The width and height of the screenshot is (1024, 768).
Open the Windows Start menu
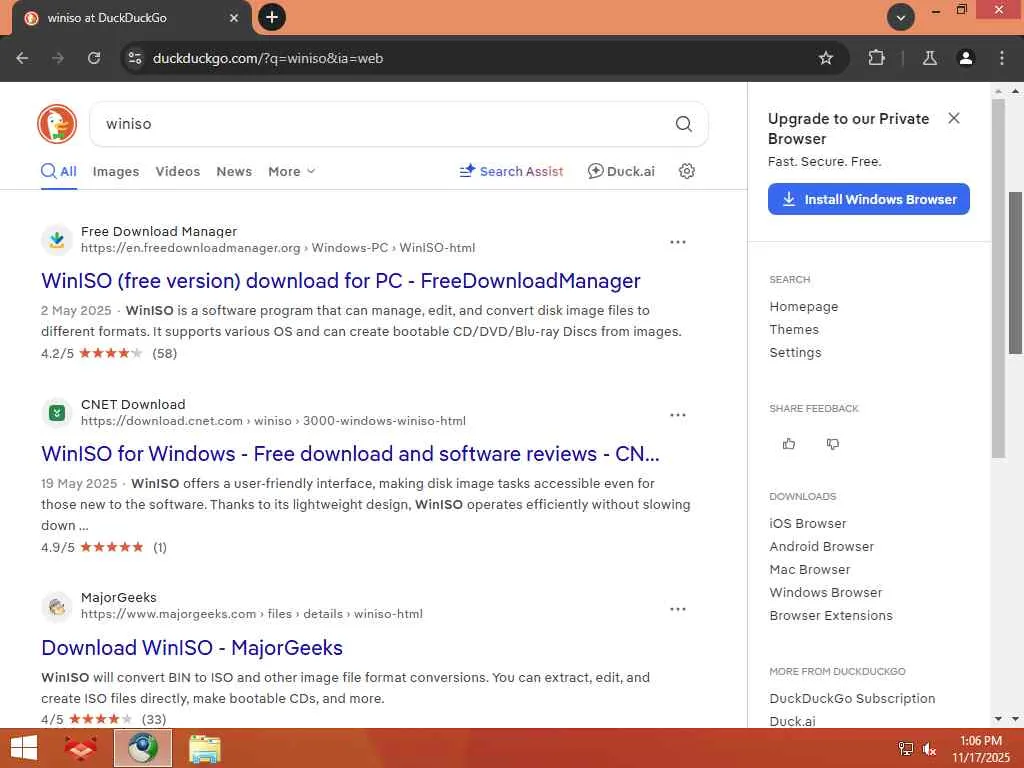tap(24, 748)
